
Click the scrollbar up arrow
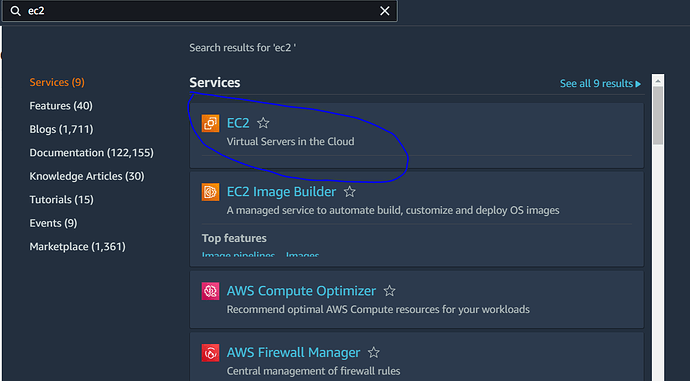coord(658,81)
